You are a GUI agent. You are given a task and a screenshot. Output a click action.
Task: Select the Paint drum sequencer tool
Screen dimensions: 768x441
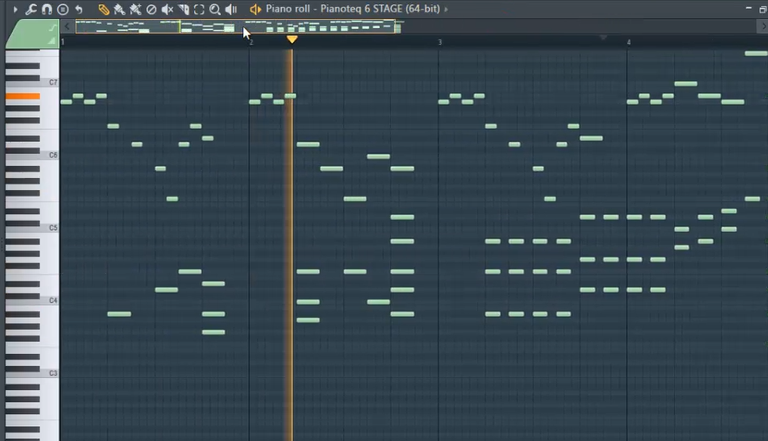(x=135, y=9)
